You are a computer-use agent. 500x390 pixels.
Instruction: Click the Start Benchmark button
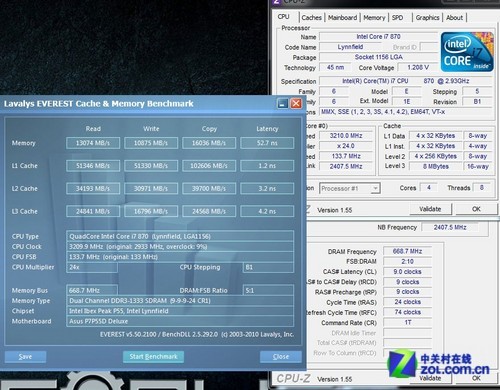[153, 357]
